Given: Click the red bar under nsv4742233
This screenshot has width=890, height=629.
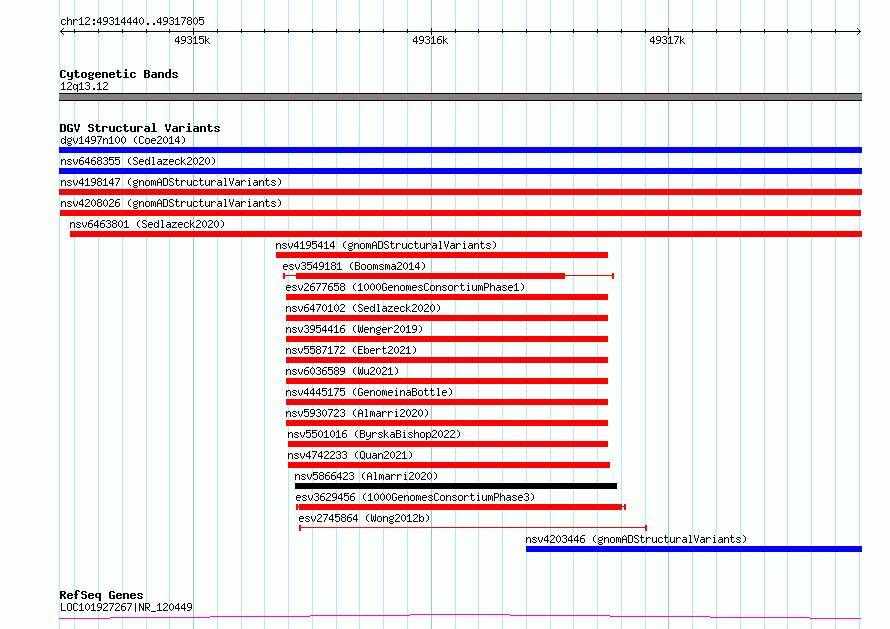Looking at the screenshot, I should click(449, 465).
